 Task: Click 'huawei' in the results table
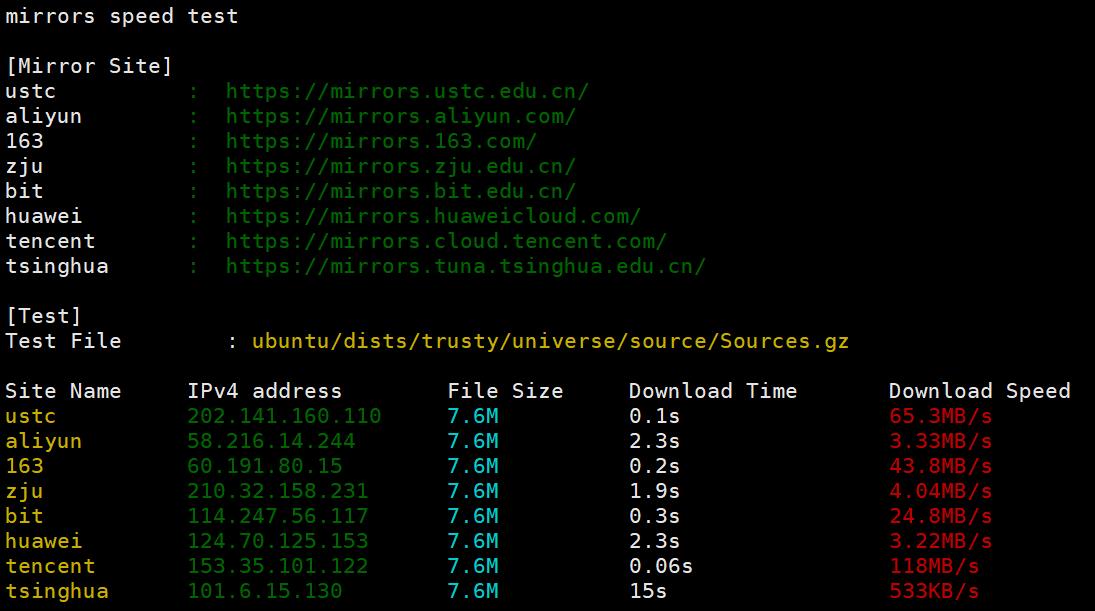[x=44, y=541]
